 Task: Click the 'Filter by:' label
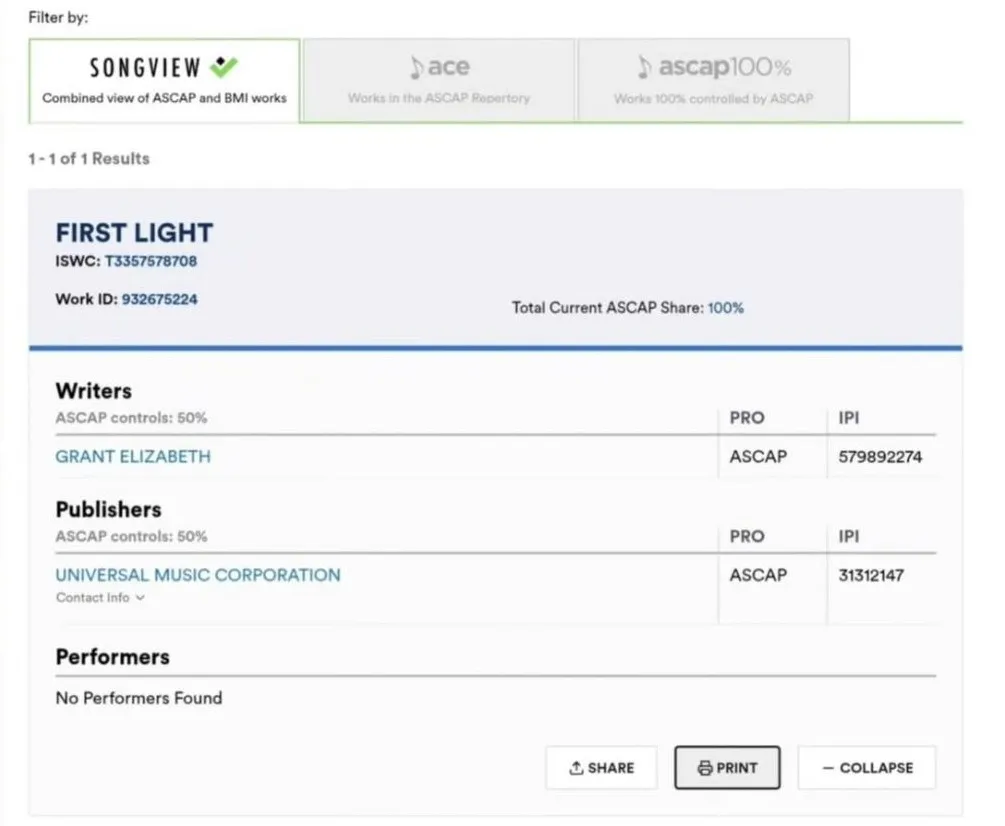point(58,17)
